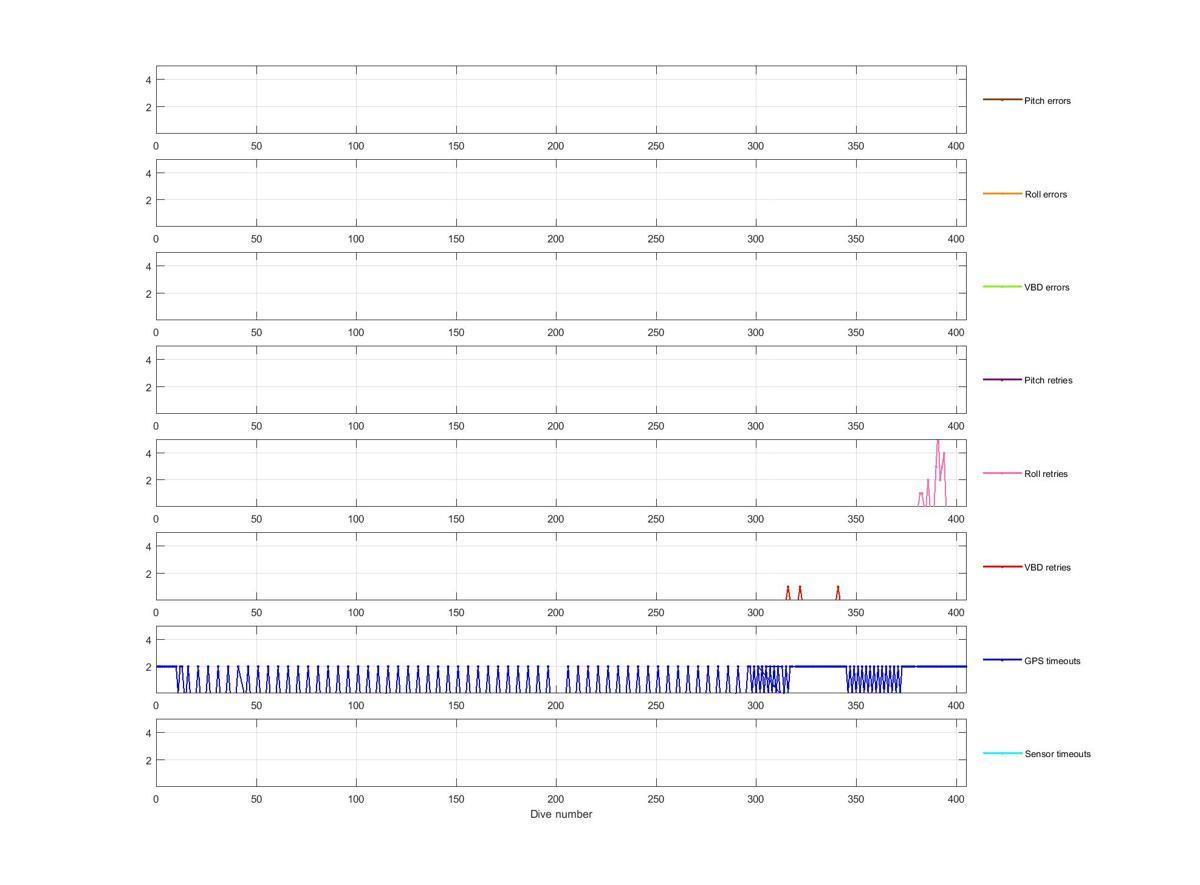Viewport: 1200px width, 885px height.
Task: Click the Dive number axis label
Action: (x=561, y=814)
